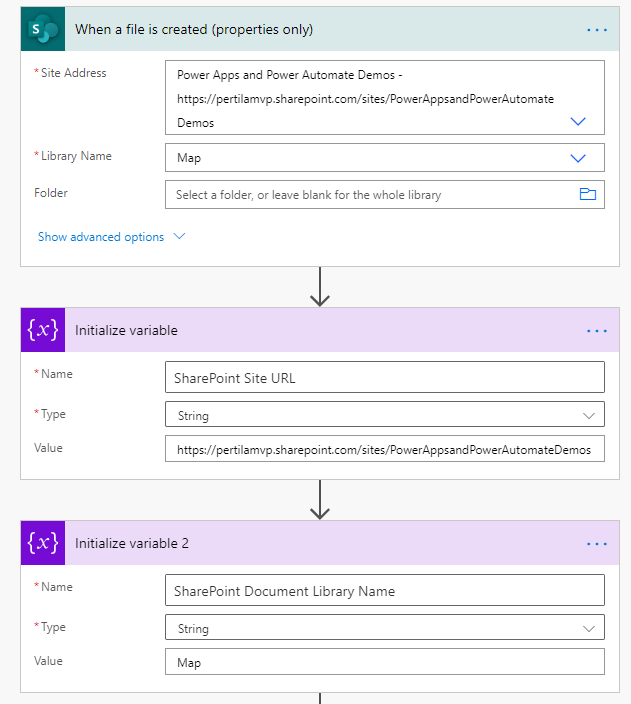The height and width of the screenshot is (704, 631).
Task: Click the Initialize variable 2 icon
Action: tap(43, 543)
